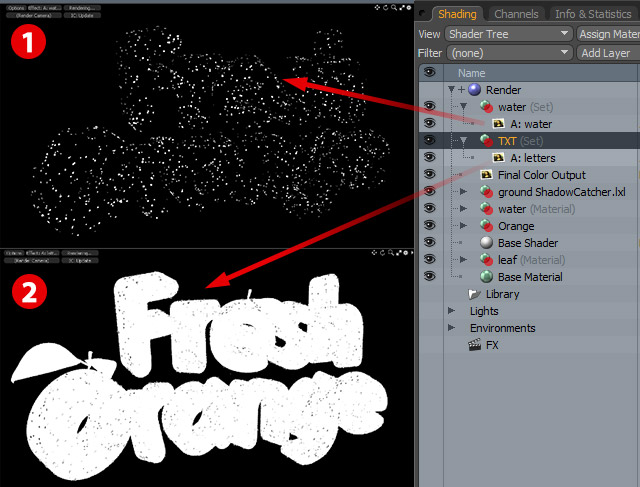Open the Shader Tree view dropdown
Image resolution: width=640 pixels, height=487 pixels.
pos(509,34)
